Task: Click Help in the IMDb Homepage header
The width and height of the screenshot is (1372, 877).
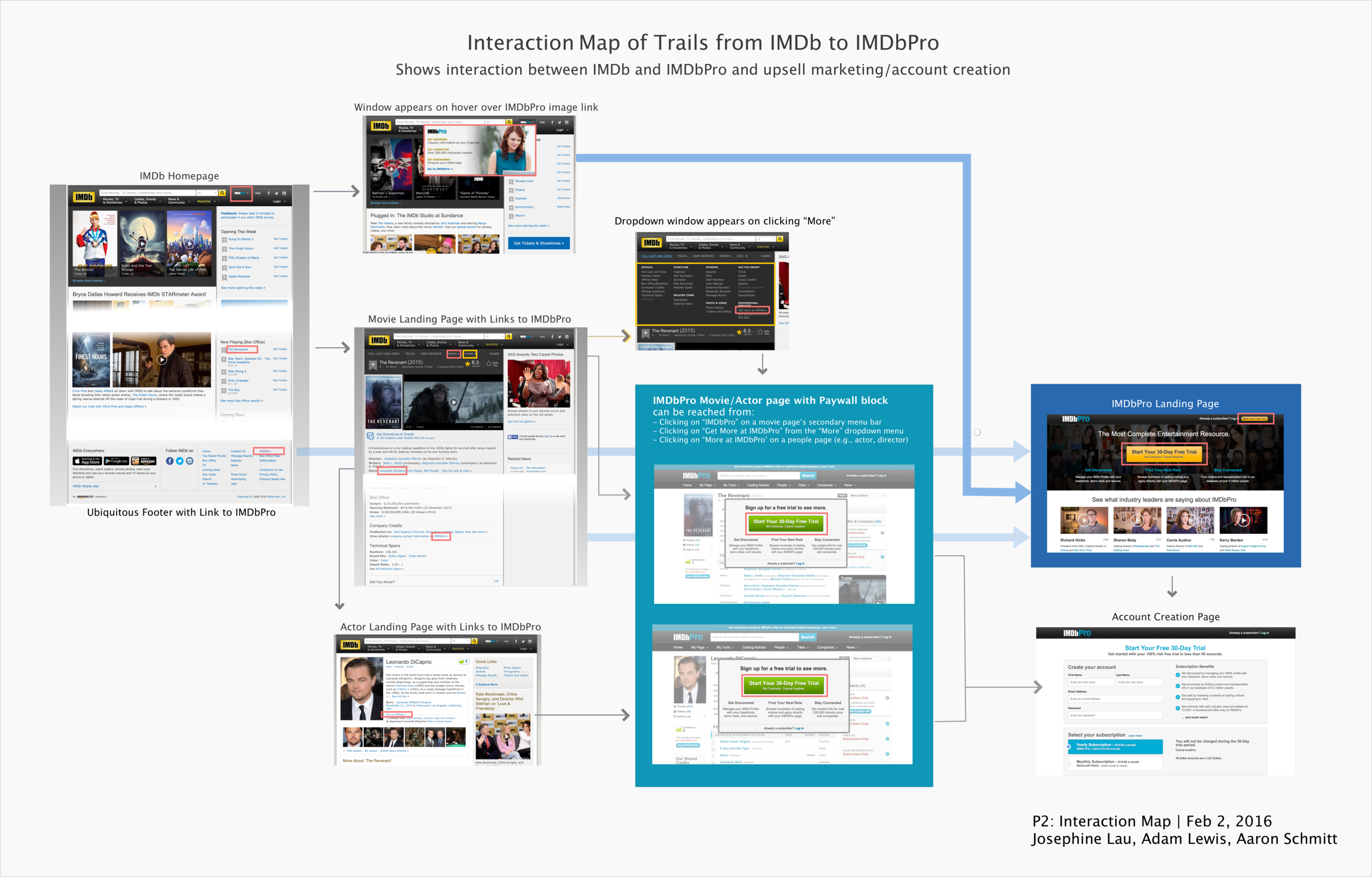Action: pos(257,193)
